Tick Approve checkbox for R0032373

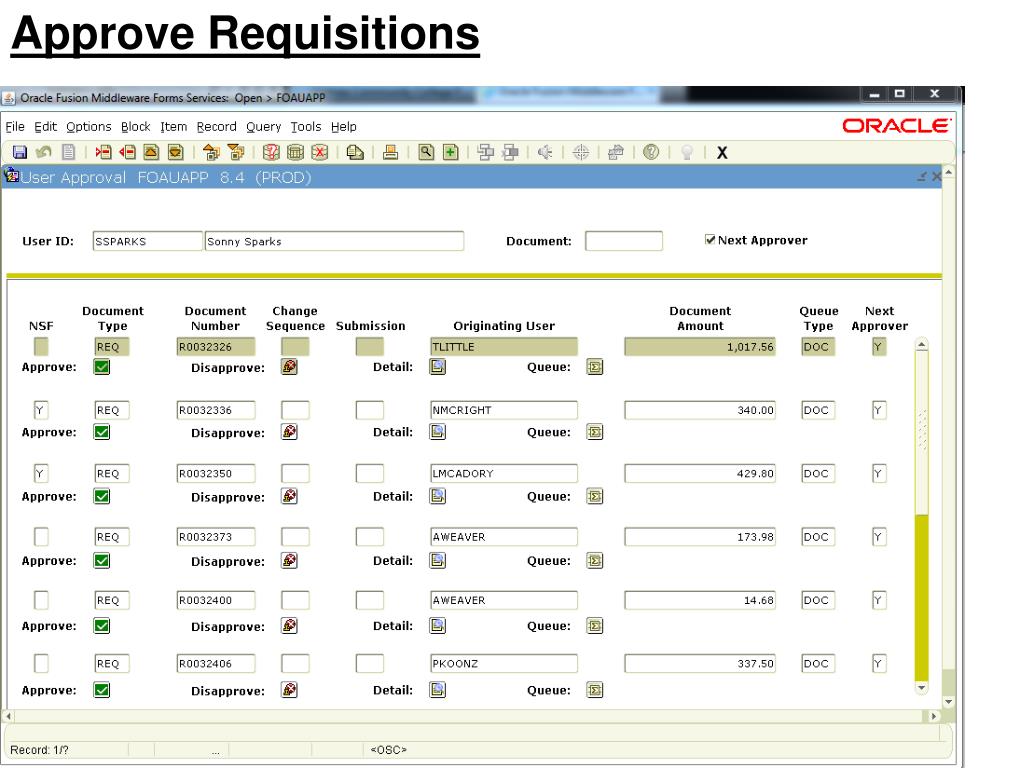(x=102, y=560)
